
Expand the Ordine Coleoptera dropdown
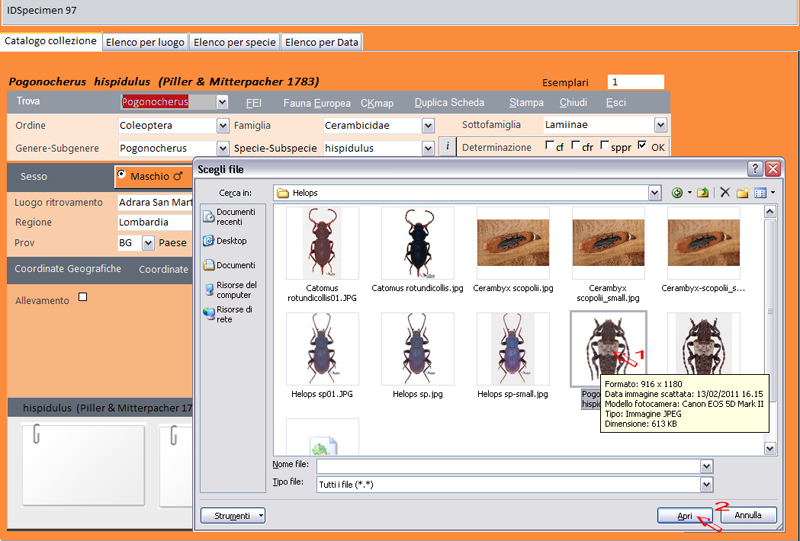point(222,126)
